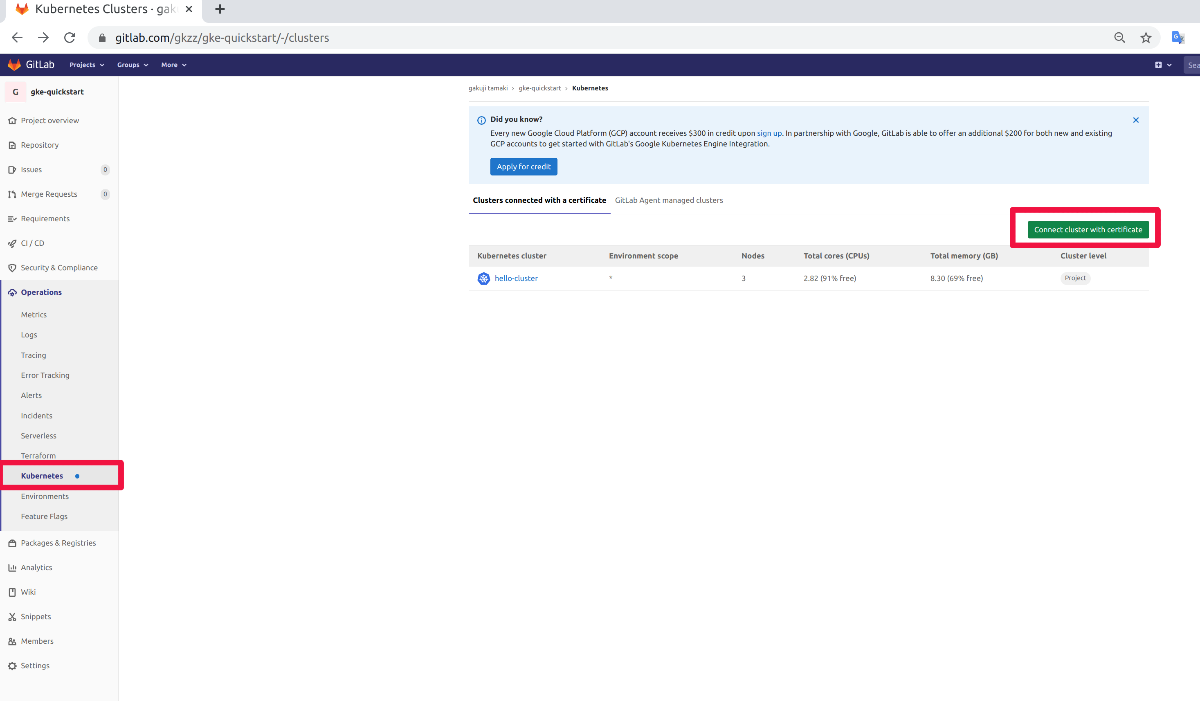Click the Settings gear icon
This screenshot has width=1200, height=701.
(12, 666)
